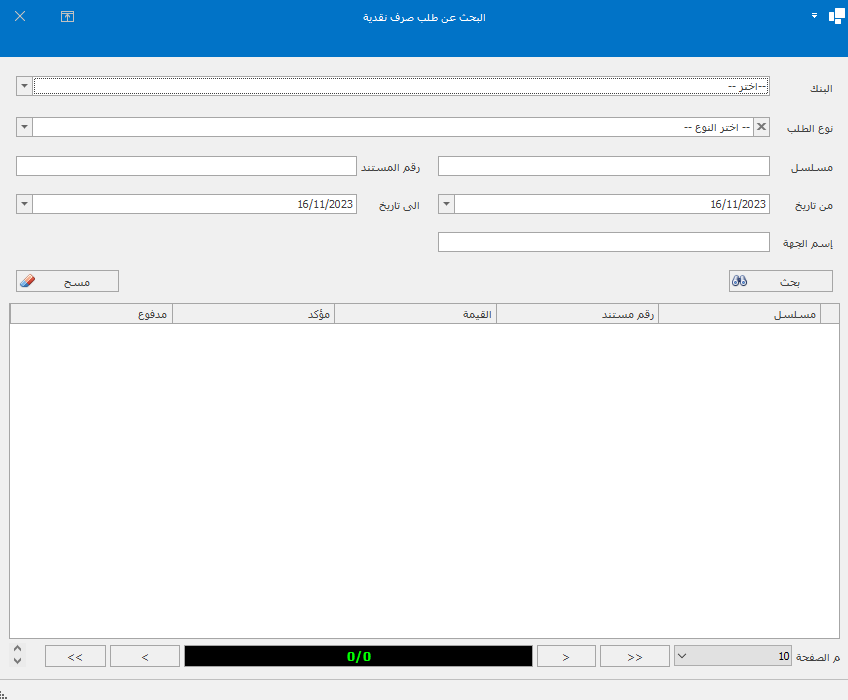Click the entity name (إسم الجهة) input field

(604, 242)
